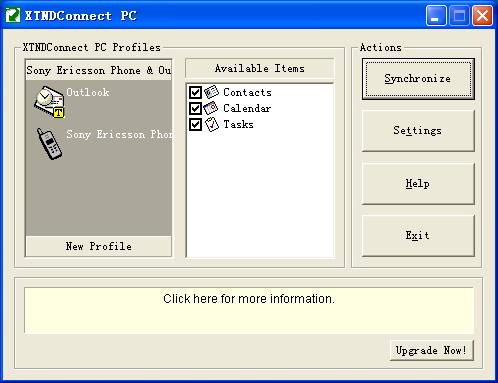Uncheck the Tasks checkbox

click(x=195, y=124)
